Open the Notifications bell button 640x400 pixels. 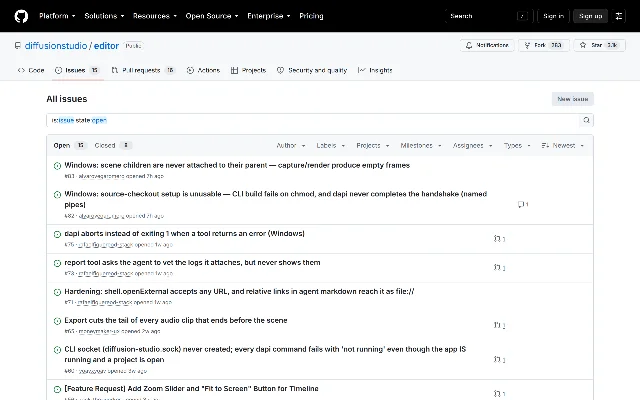pos(487,45)
